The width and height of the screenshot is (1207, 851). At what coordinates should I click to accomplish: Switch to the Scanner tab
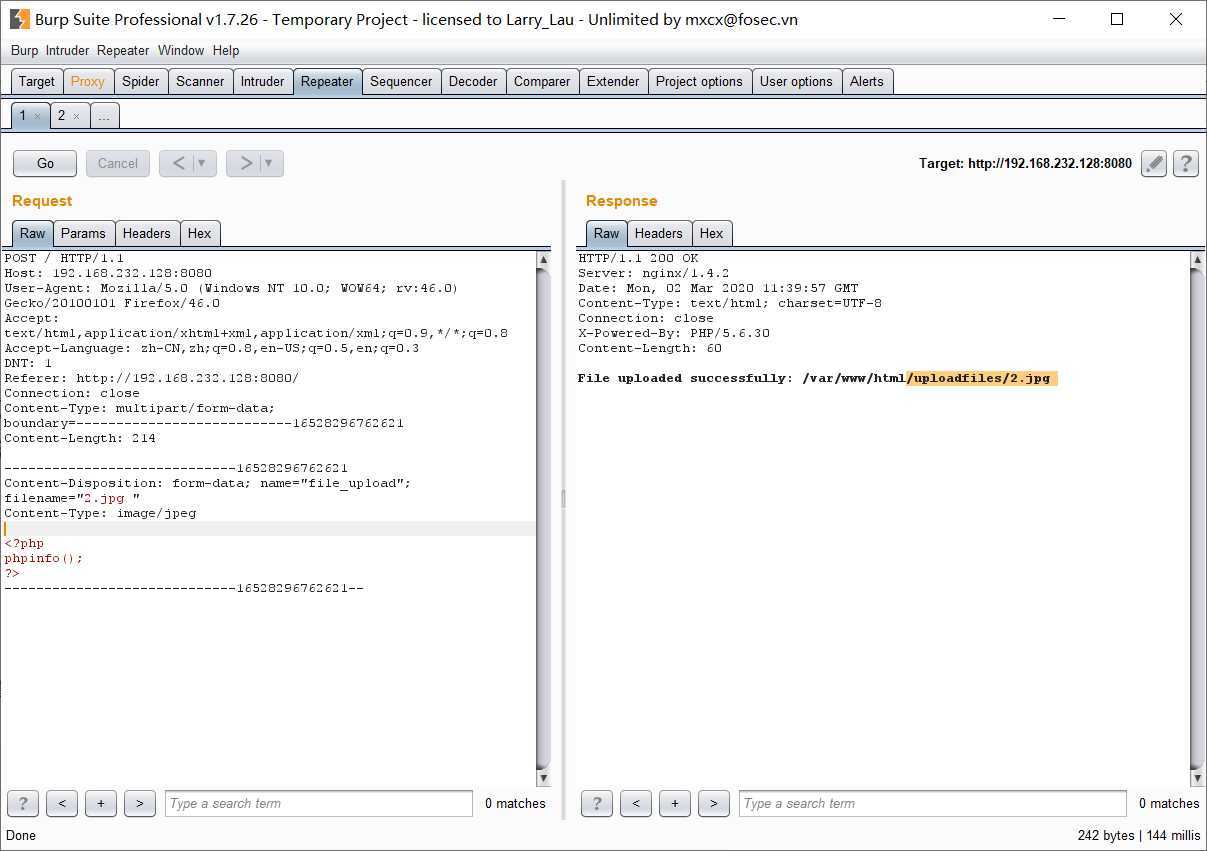tap(200, 81)
